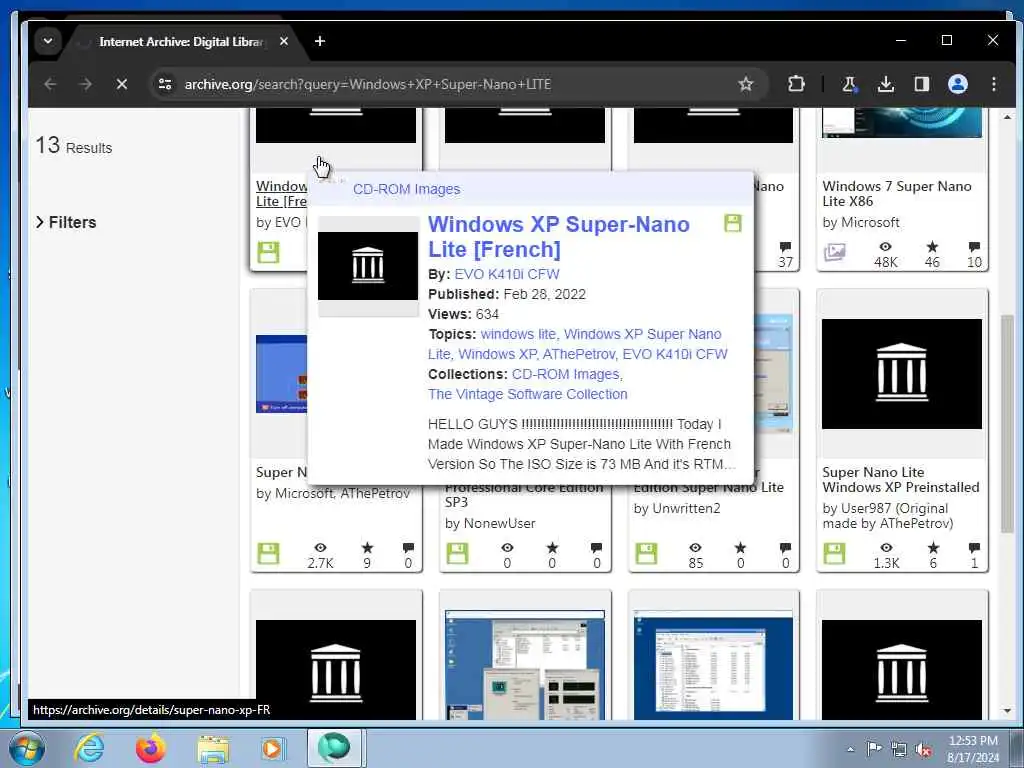View site information icon in address bar
Viewport: 1024px width, 768px height.
click(165, 84)
